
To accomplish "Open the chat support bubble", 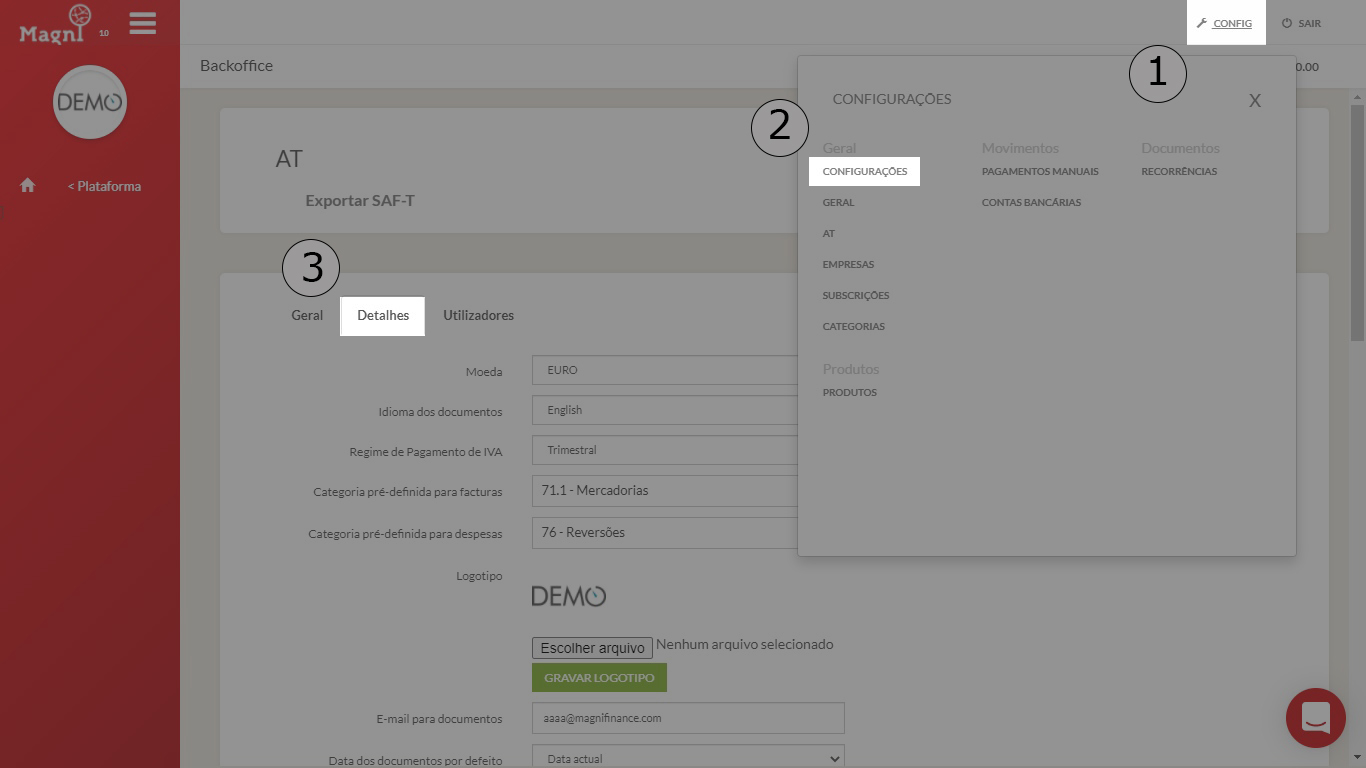I will (x=1315, y=718).
